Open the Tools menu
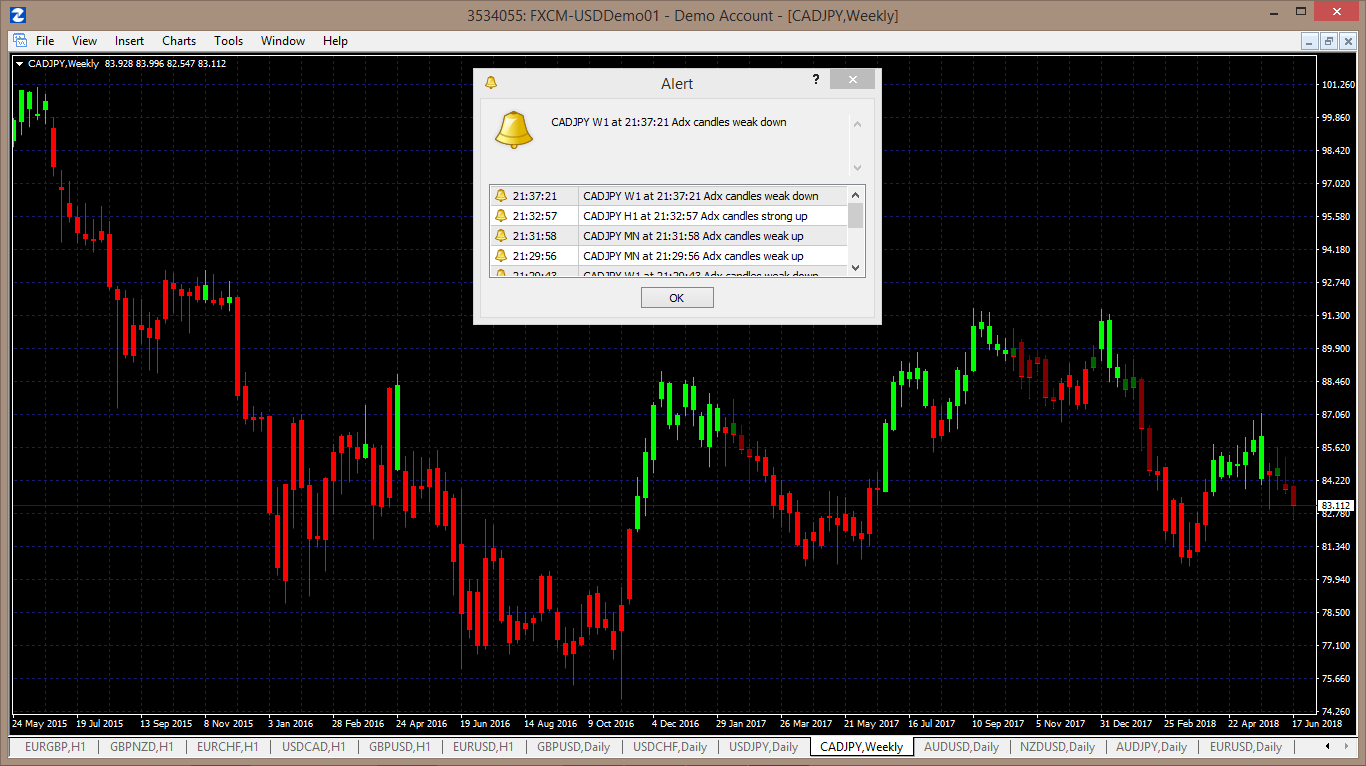 (x=228, y=41)
